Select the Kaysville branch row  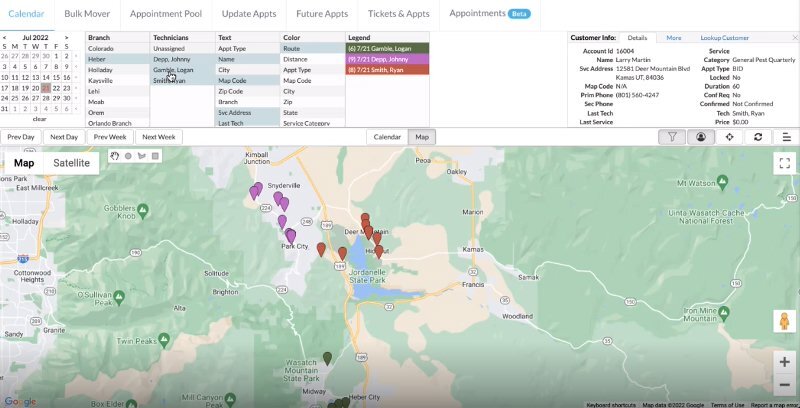[x=117, y=81]
